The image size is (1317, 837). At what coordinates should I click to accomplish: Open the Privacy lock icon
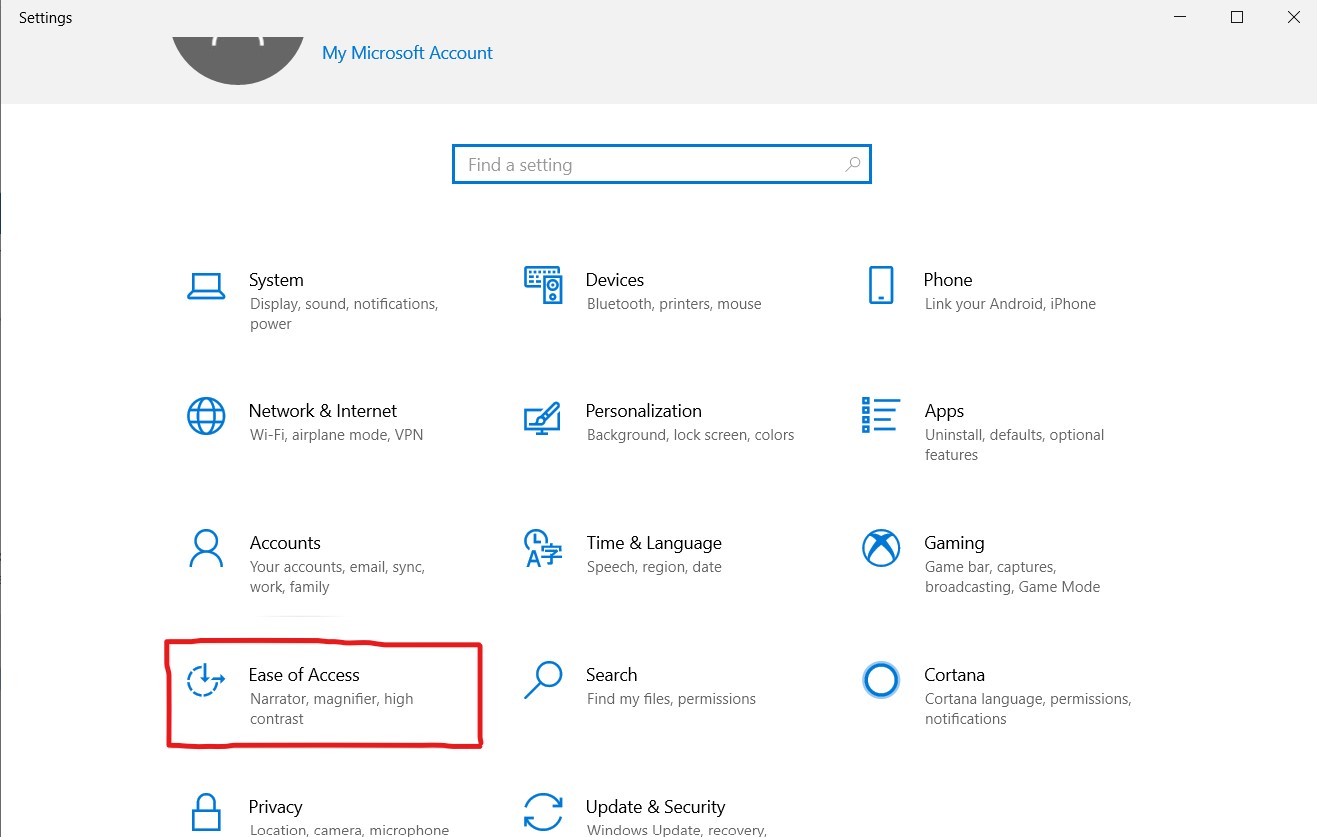point(206,811)
